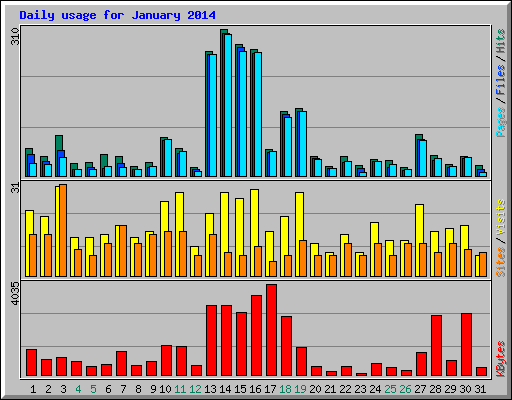Click day label '27' on x-axis
Viewport: 512px width, 400px height.
pos(420,389)
